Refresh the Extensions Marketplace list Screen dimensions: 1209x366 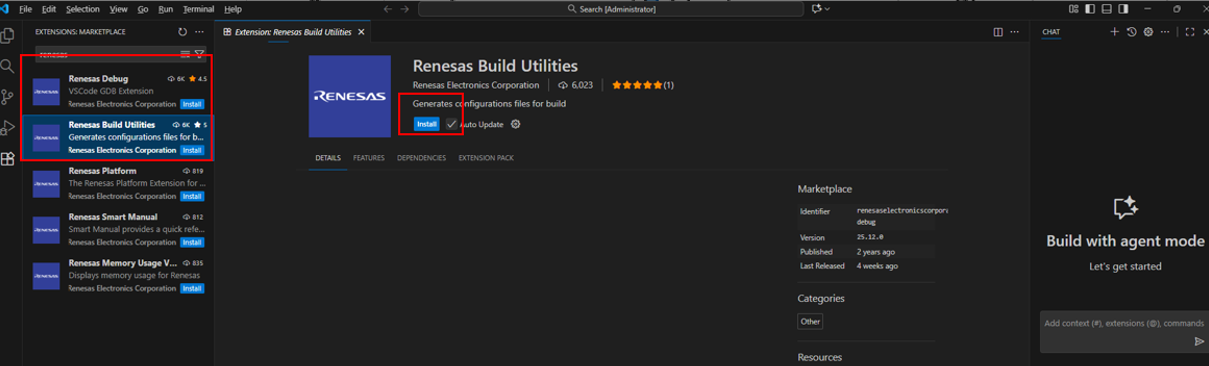point(183,32)
